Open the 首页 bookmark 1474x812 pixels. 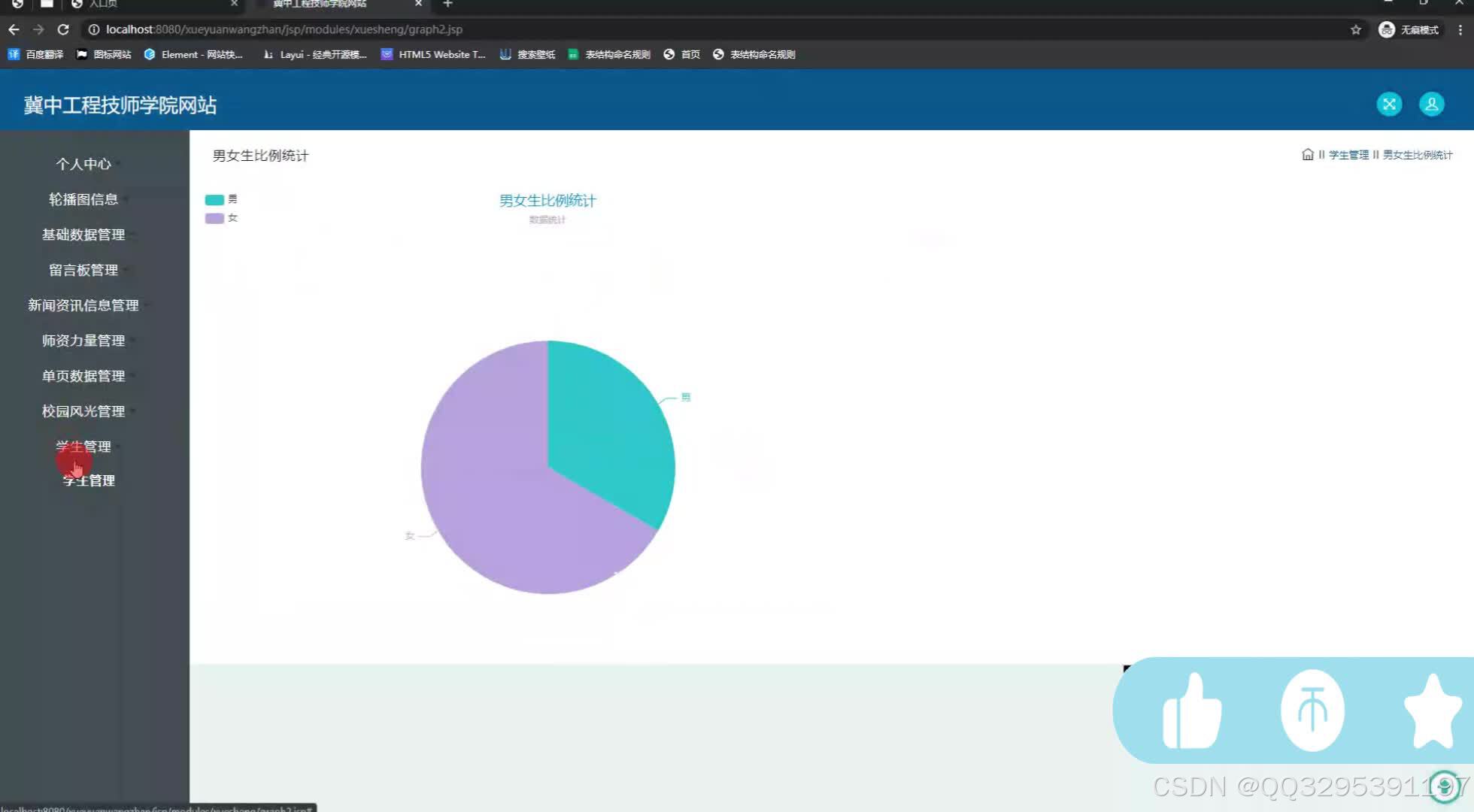(681, 54)
